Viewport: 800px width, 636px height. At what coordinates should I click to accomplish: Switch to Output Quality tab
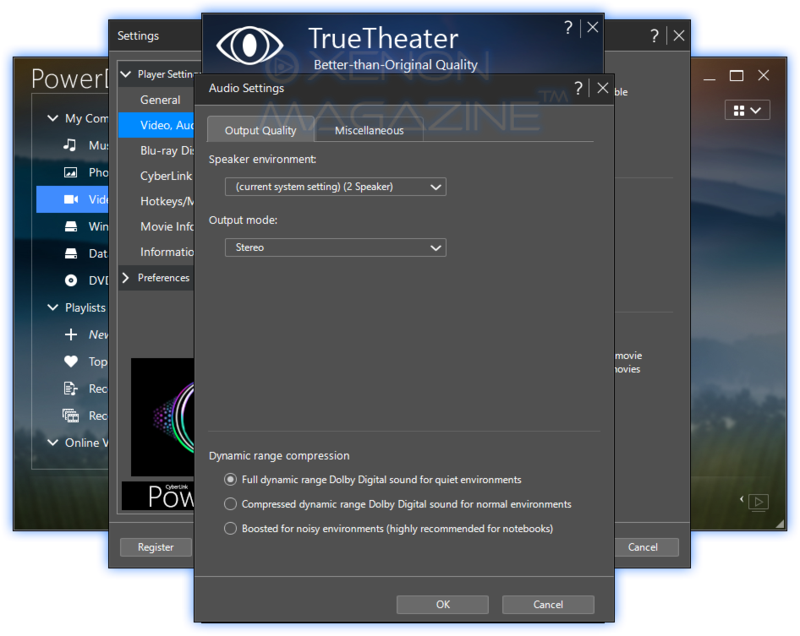[x=260, y=131]
